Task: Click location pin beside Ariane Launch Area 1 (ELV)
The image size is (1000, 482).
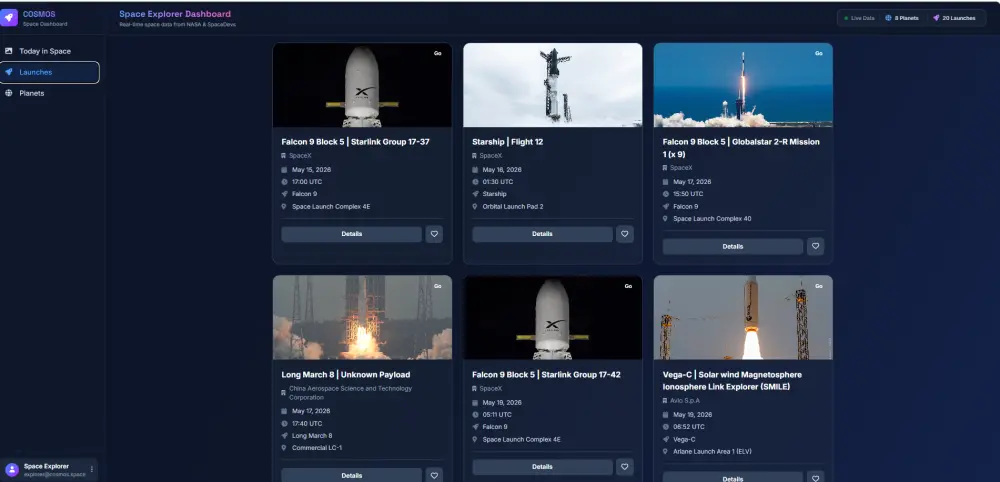Action: click(665, 451)
